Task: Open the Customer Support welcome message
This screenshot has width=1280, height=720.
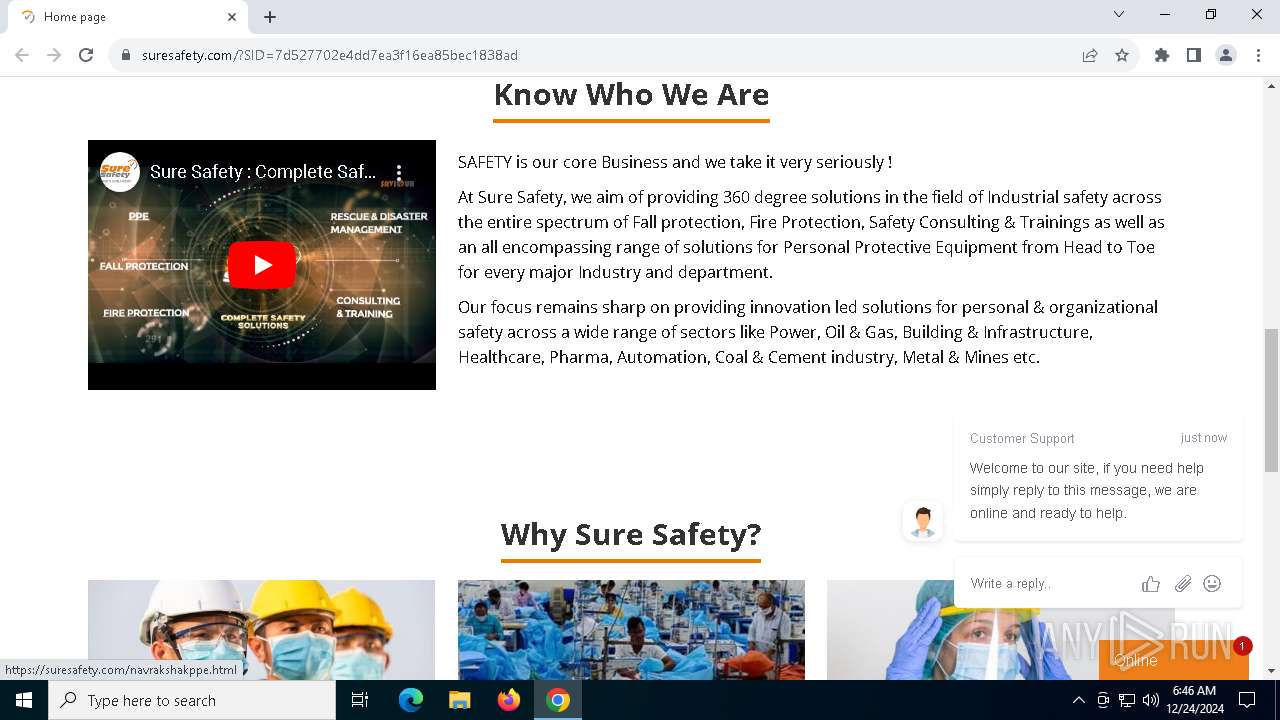Action: [x=1098, y=478]
